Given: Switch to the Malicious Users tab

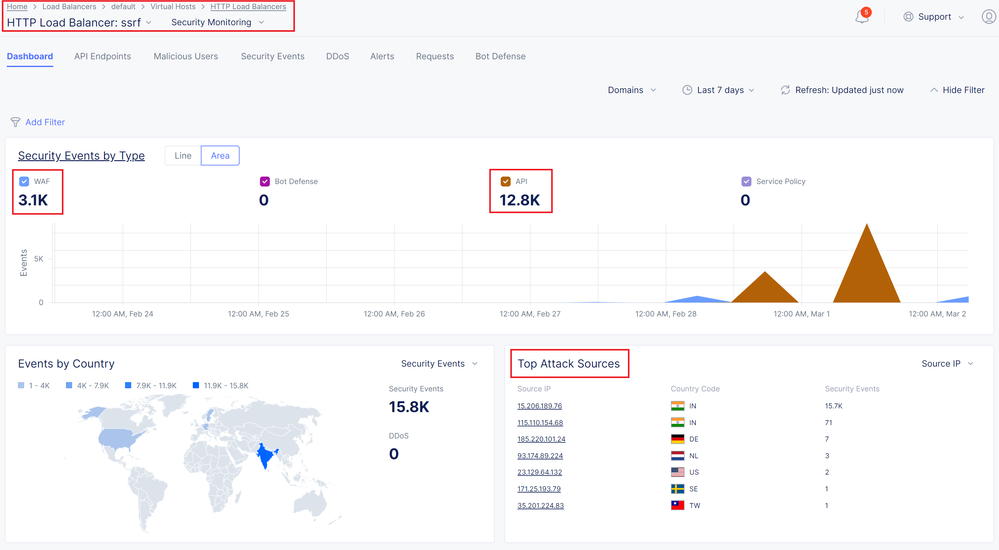Looking at the screenshot, I should coord(185,57).
